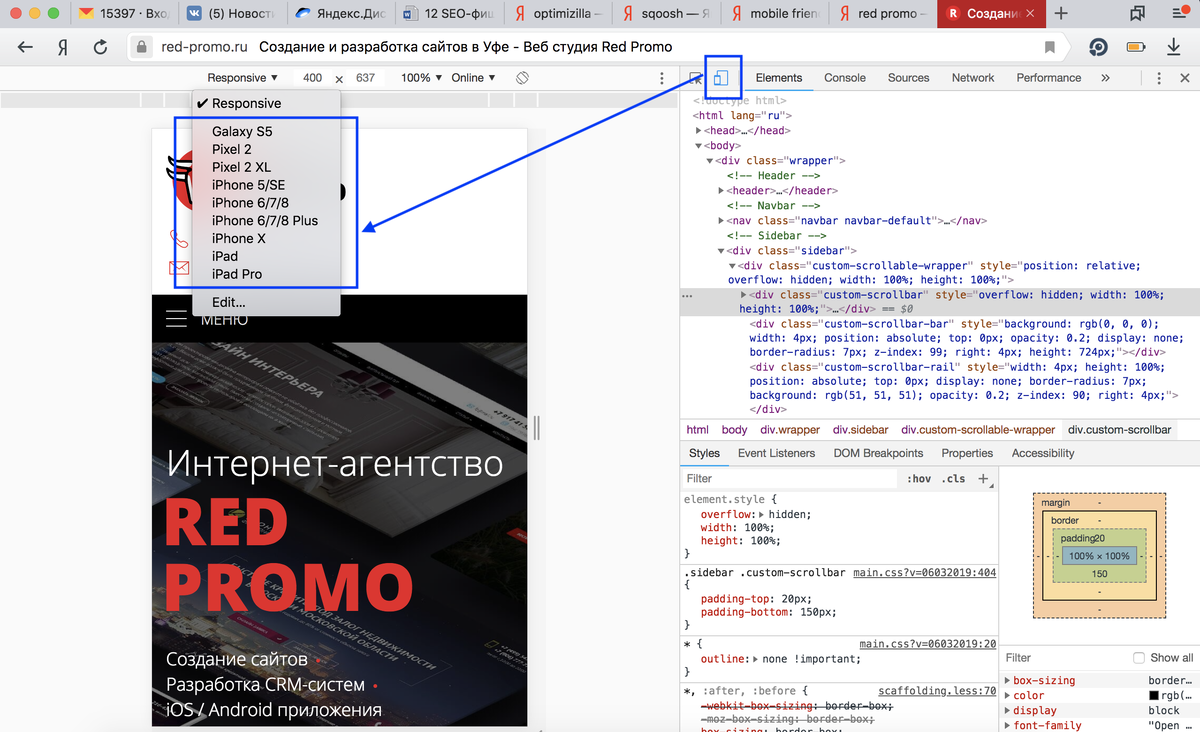Toggle the .cls class editor button
The image size is (1200, 732).
(x=954, y=479)
